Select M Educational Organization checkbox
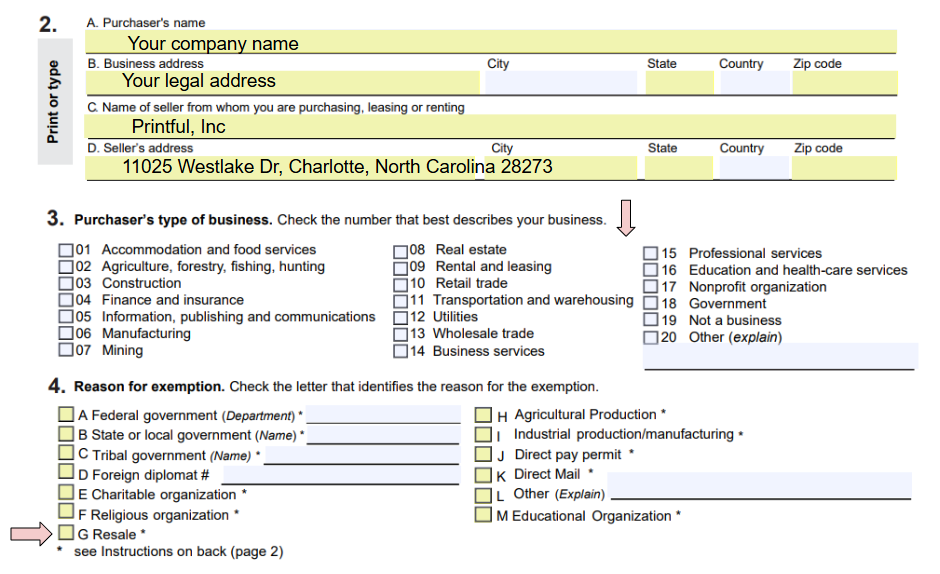This screenshot has height=574, width=940. (x=484, y=516)
